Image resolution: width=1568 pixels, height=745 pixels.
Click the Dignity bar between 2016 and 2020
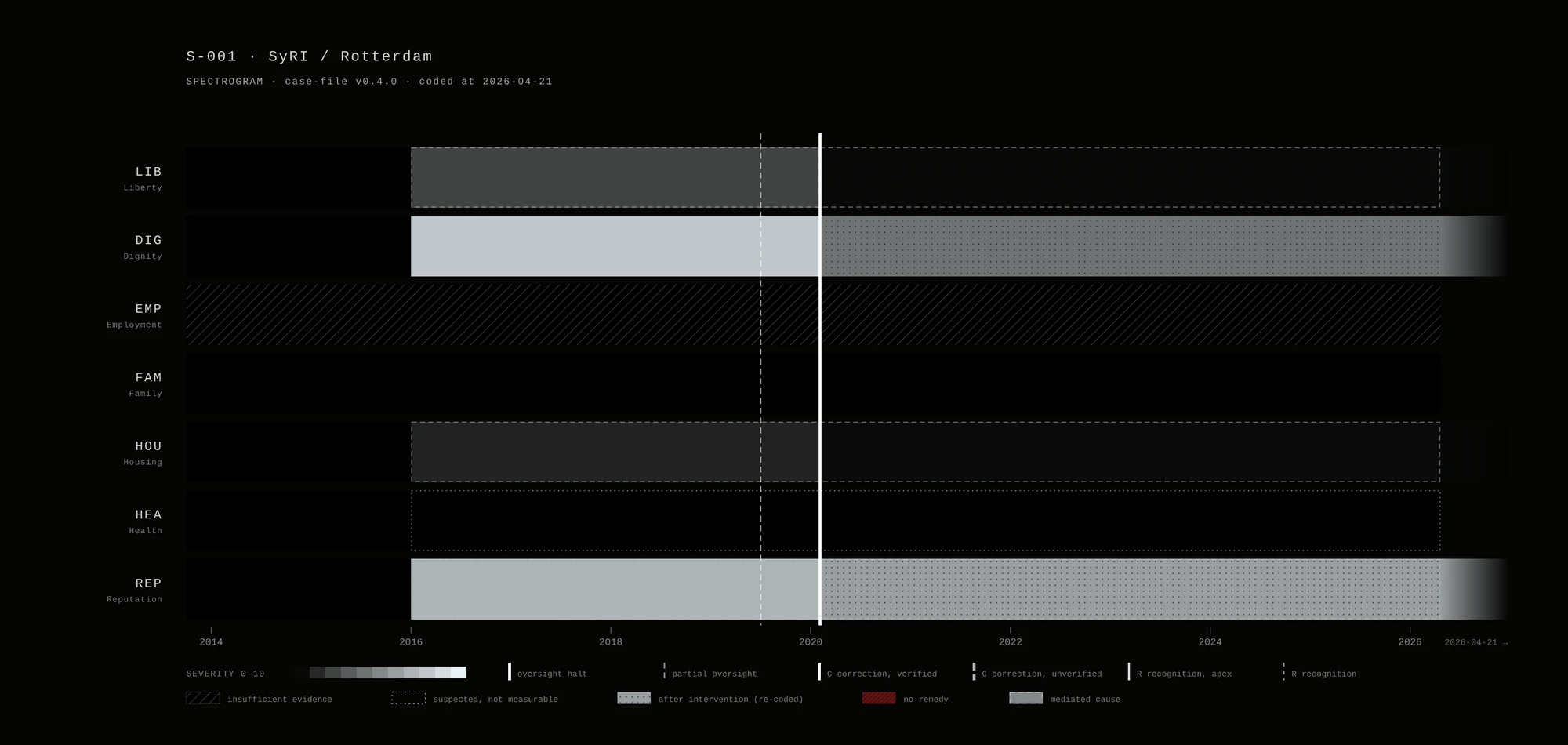tap(615, 246)
